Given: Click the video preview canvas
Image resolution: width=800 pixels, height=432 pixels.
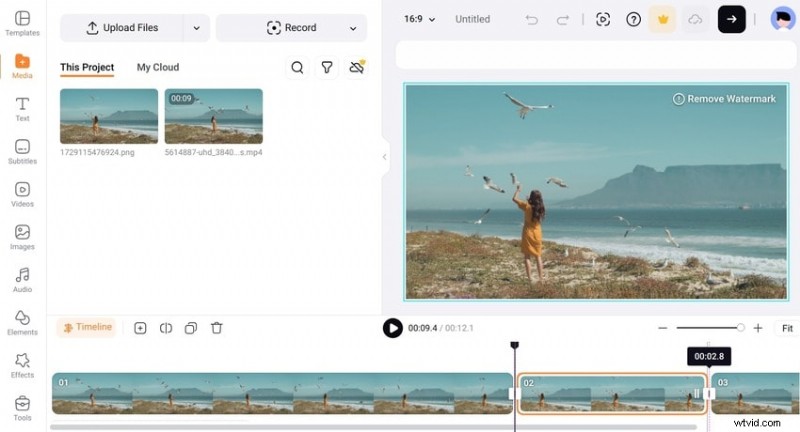Looking at the screenshot, I should click(x=596, y=192).
